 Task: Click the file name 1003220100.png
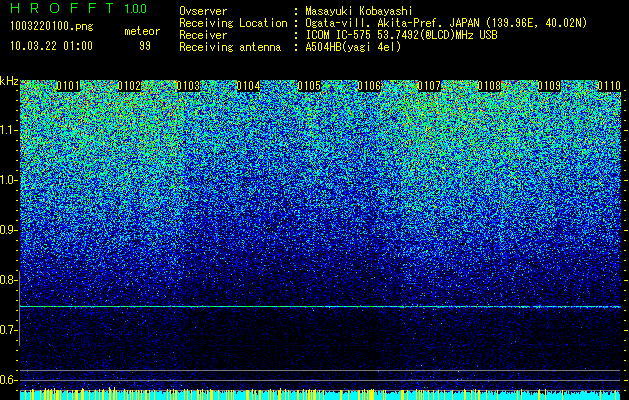pos(52,27)
